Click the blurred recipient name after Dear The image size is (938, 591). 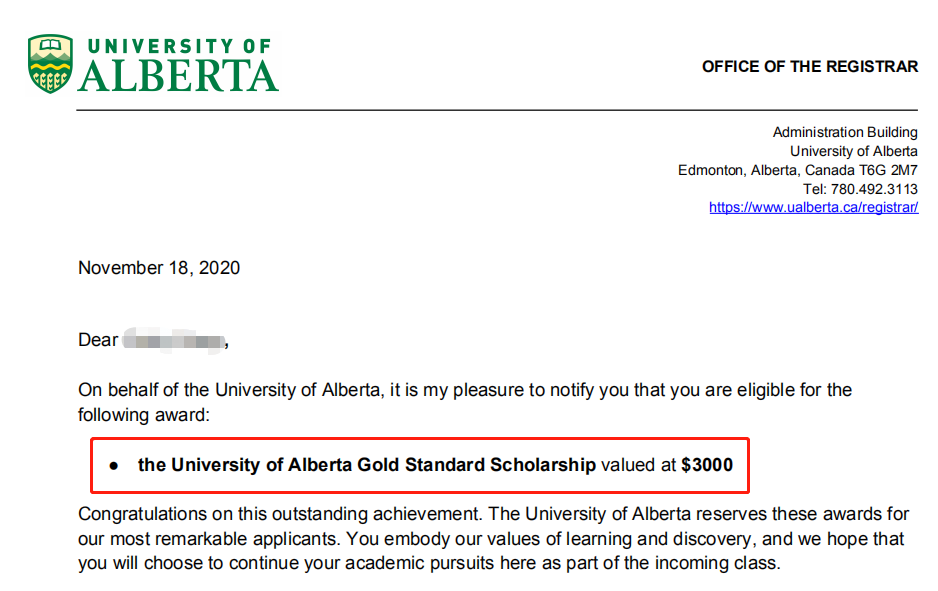pos(173,341)
